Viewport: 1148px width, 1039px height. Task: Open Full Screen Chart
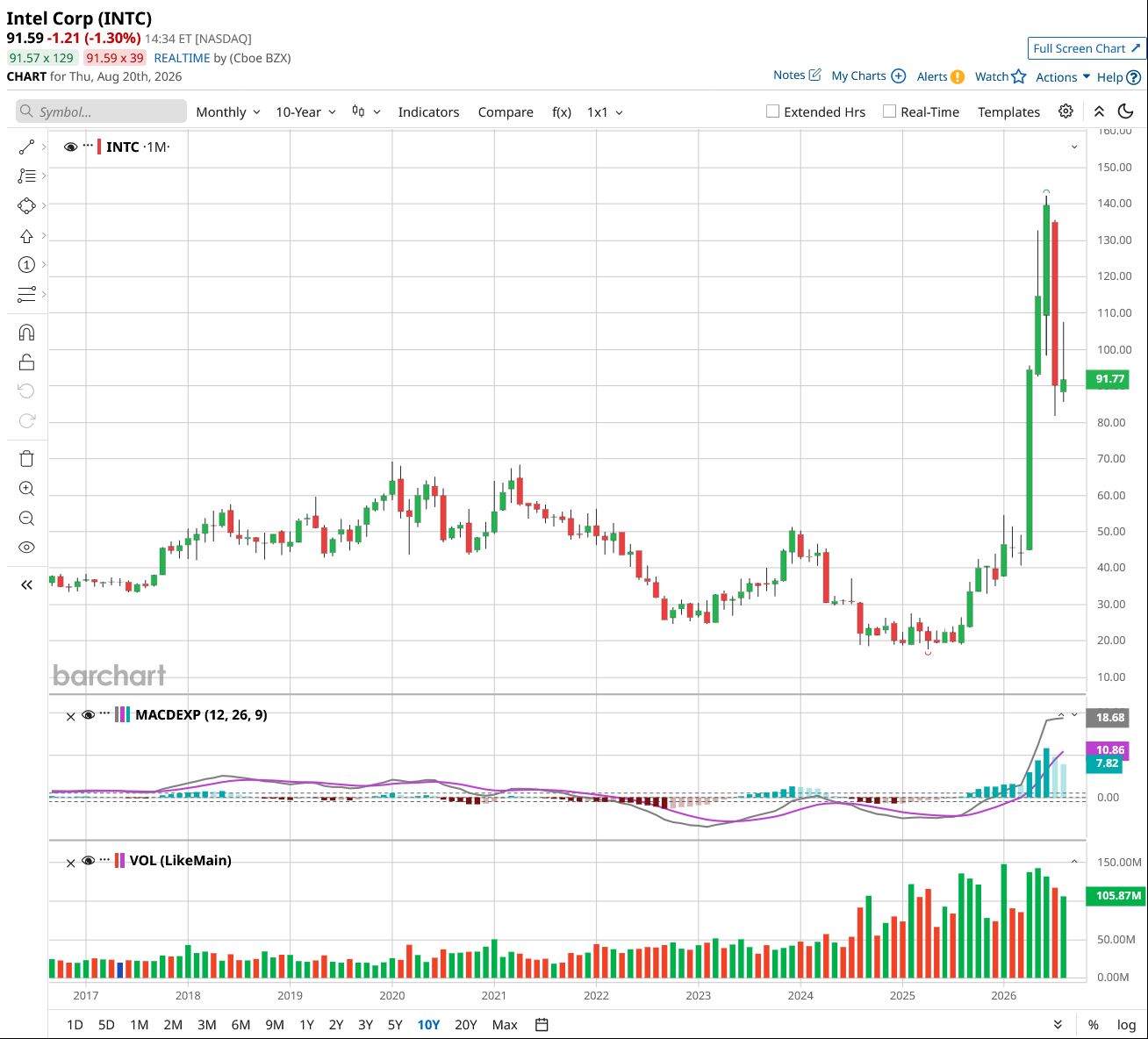[x=1087, y=48]
